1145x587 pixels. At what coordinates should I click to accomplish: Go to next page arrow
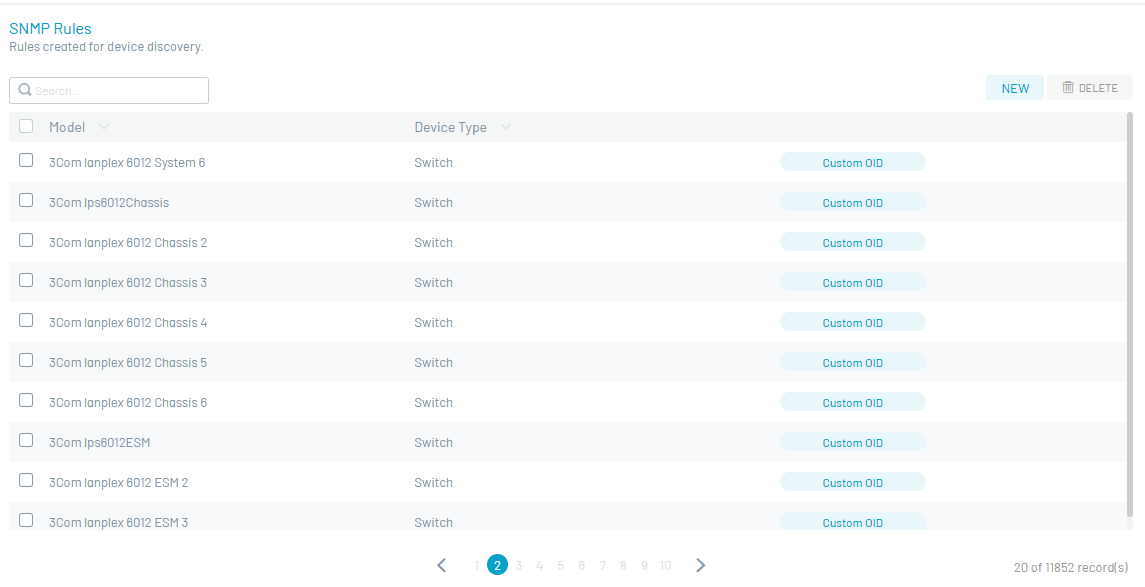coord(700,565)
